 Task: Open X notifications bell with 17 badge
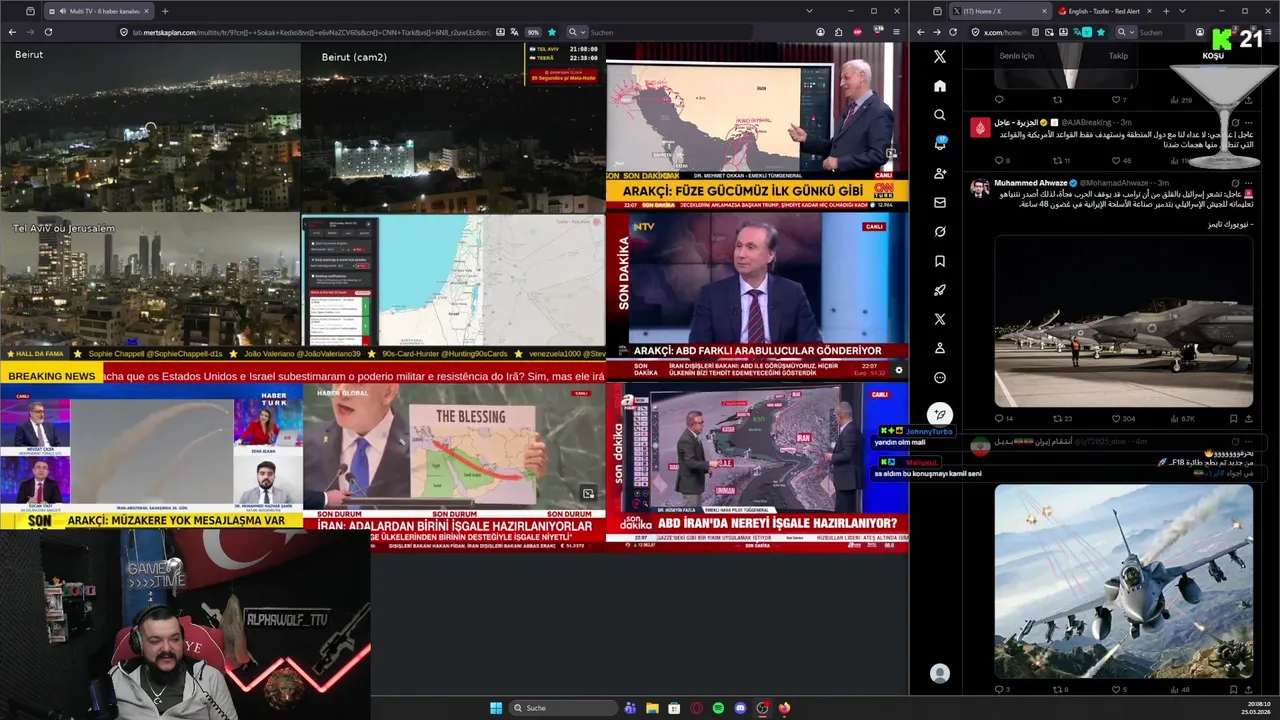click(x=939, y=144)
